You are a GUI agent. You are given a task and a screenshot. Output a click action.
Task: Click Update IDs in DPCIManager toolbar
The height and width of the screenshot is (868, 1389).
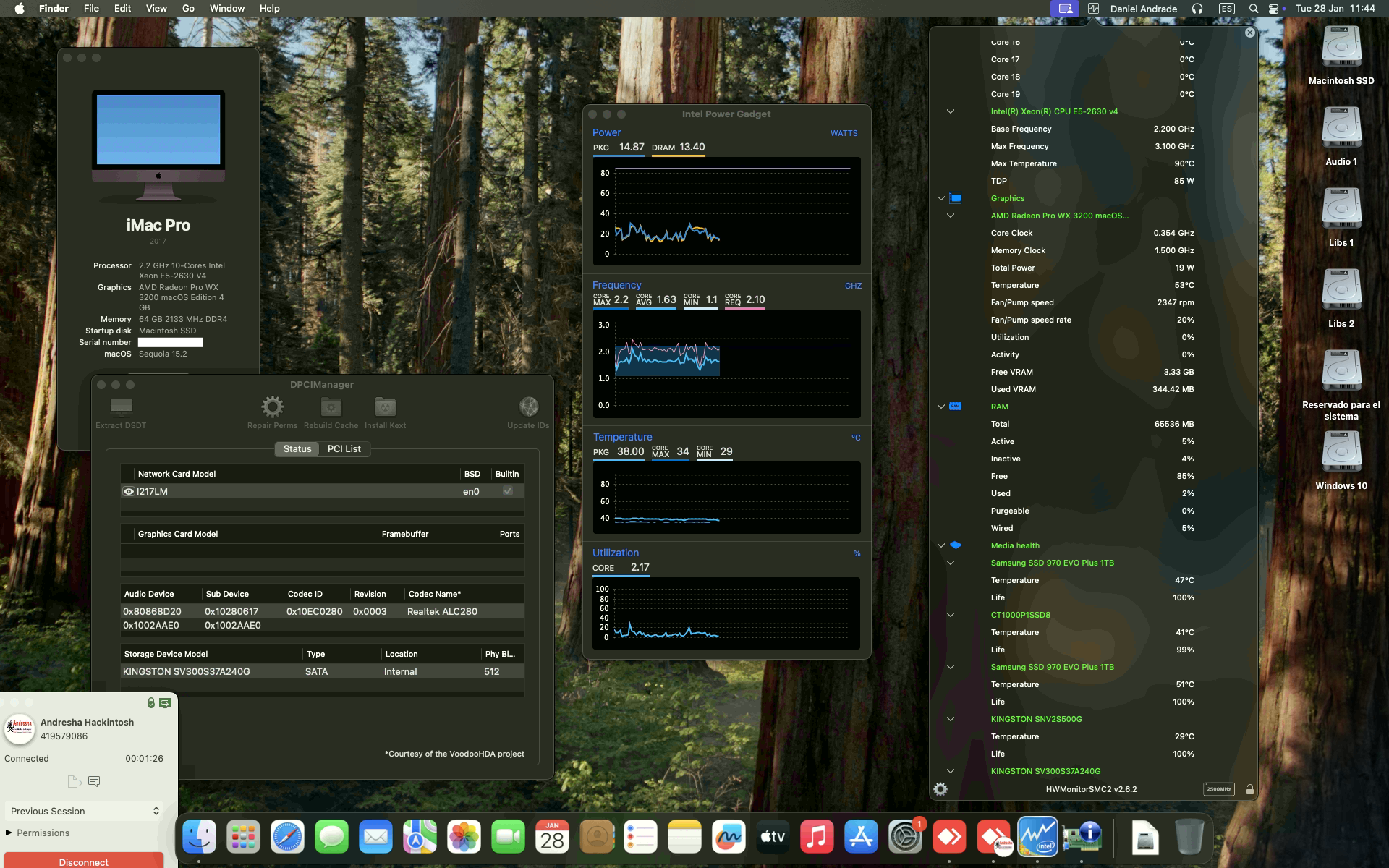(x=529, y=407)
